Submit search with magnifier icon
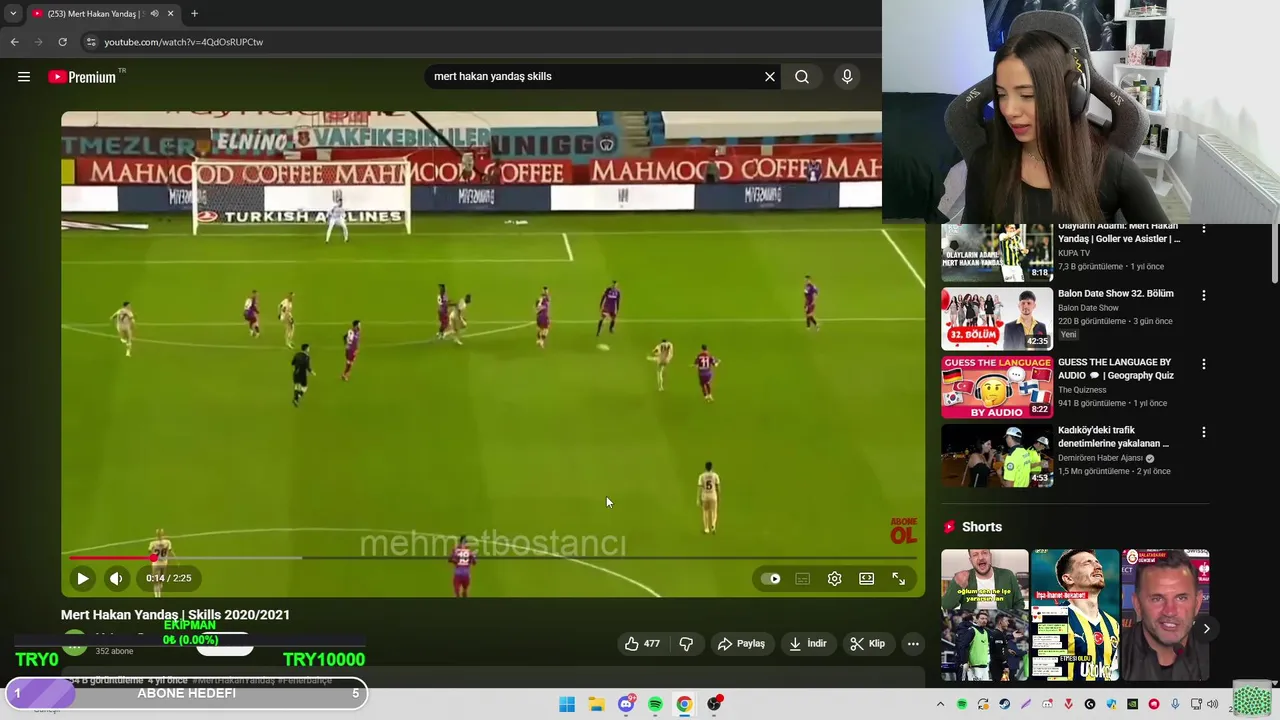 click(x=802, y=77)
